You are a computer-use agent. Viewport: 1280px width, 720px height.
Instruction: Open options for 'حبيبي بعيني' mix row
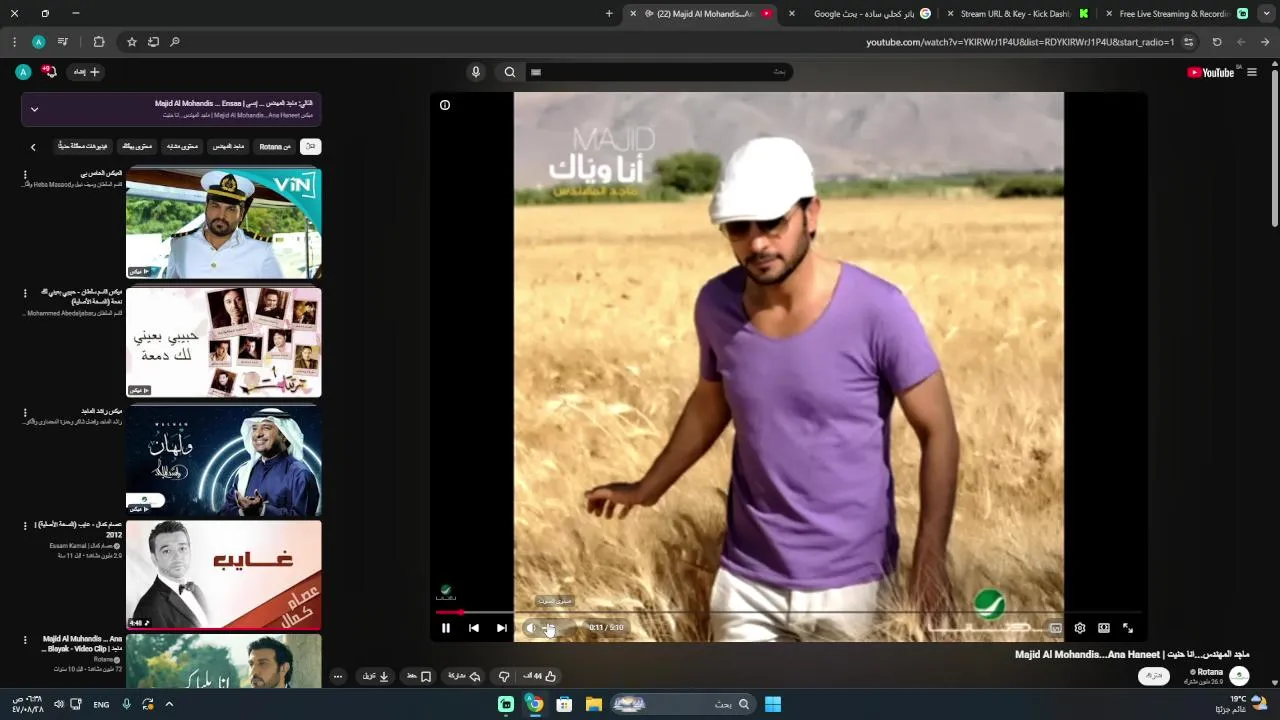point(25,294)
